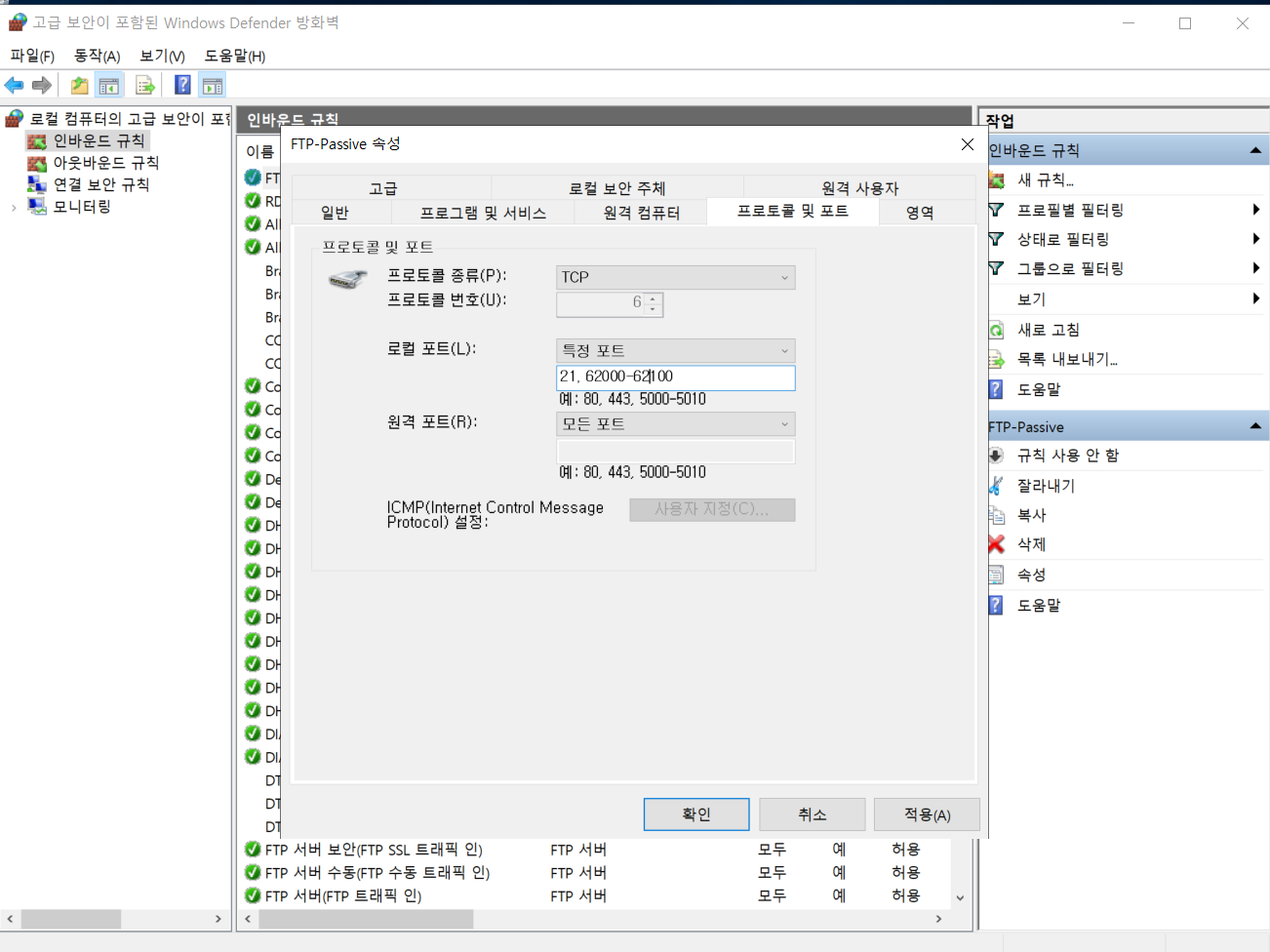Viewport: 1270px width, 952px height.
Task: Click the horizontal scrollbar of rules list
Action: [366, 919]
